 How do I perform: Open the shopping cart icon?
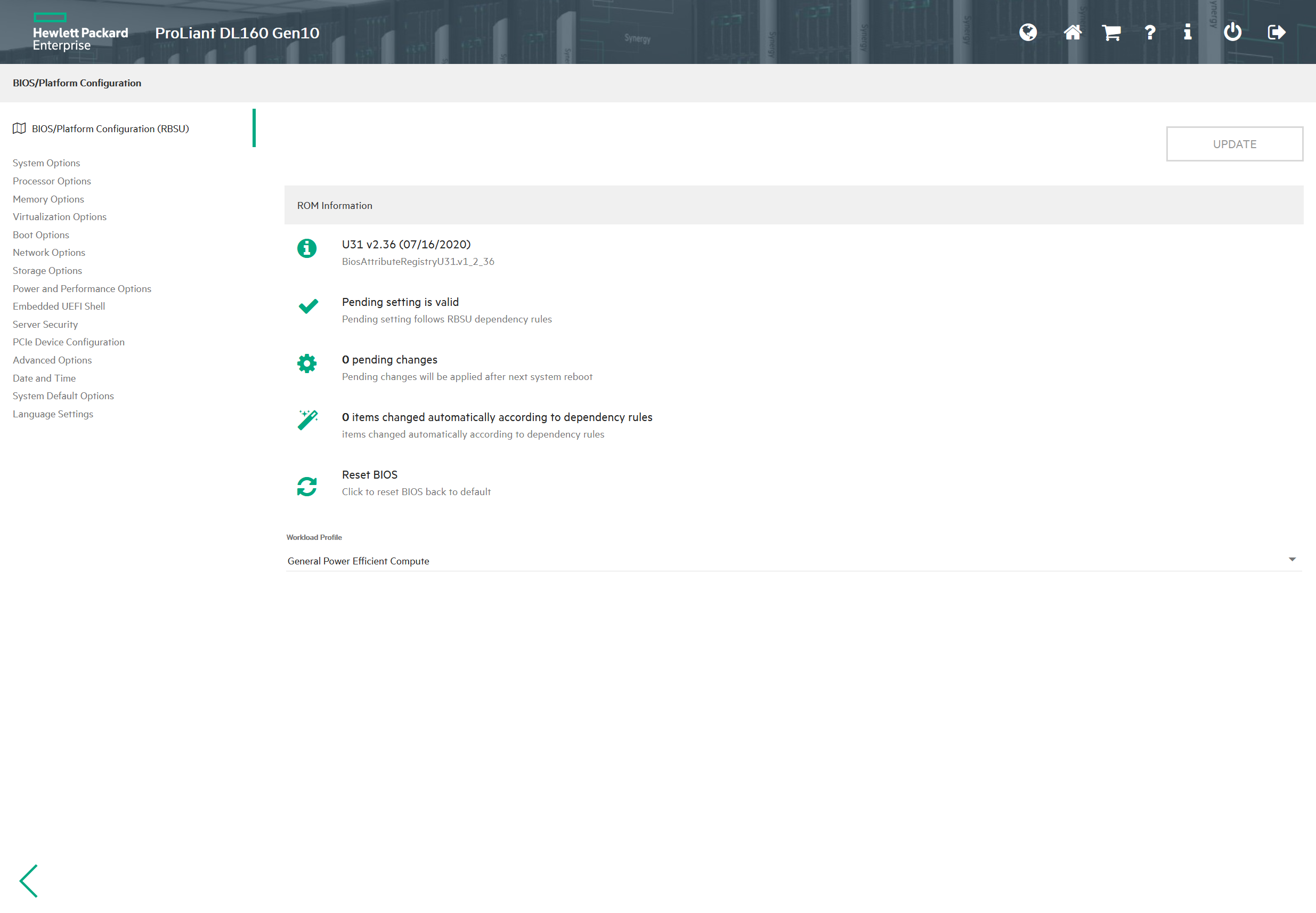pyautogui.click(x=1111, y=32)
